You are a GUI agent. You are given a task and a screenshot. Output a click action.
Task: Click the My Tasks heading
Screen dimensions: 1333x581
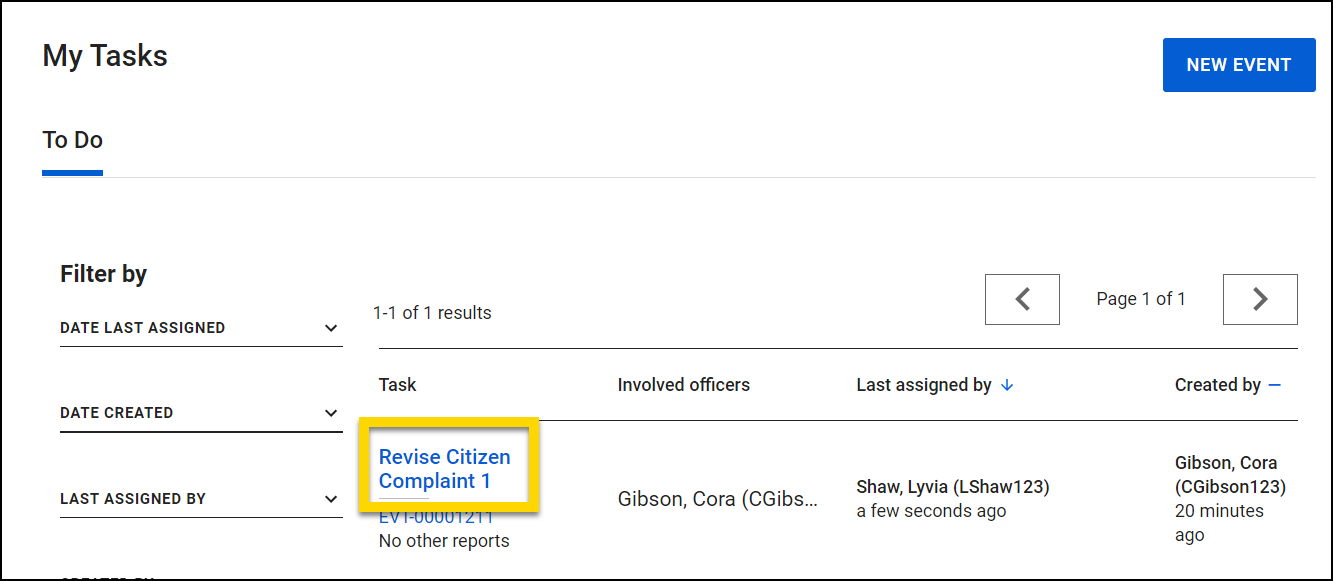[104, 56]
